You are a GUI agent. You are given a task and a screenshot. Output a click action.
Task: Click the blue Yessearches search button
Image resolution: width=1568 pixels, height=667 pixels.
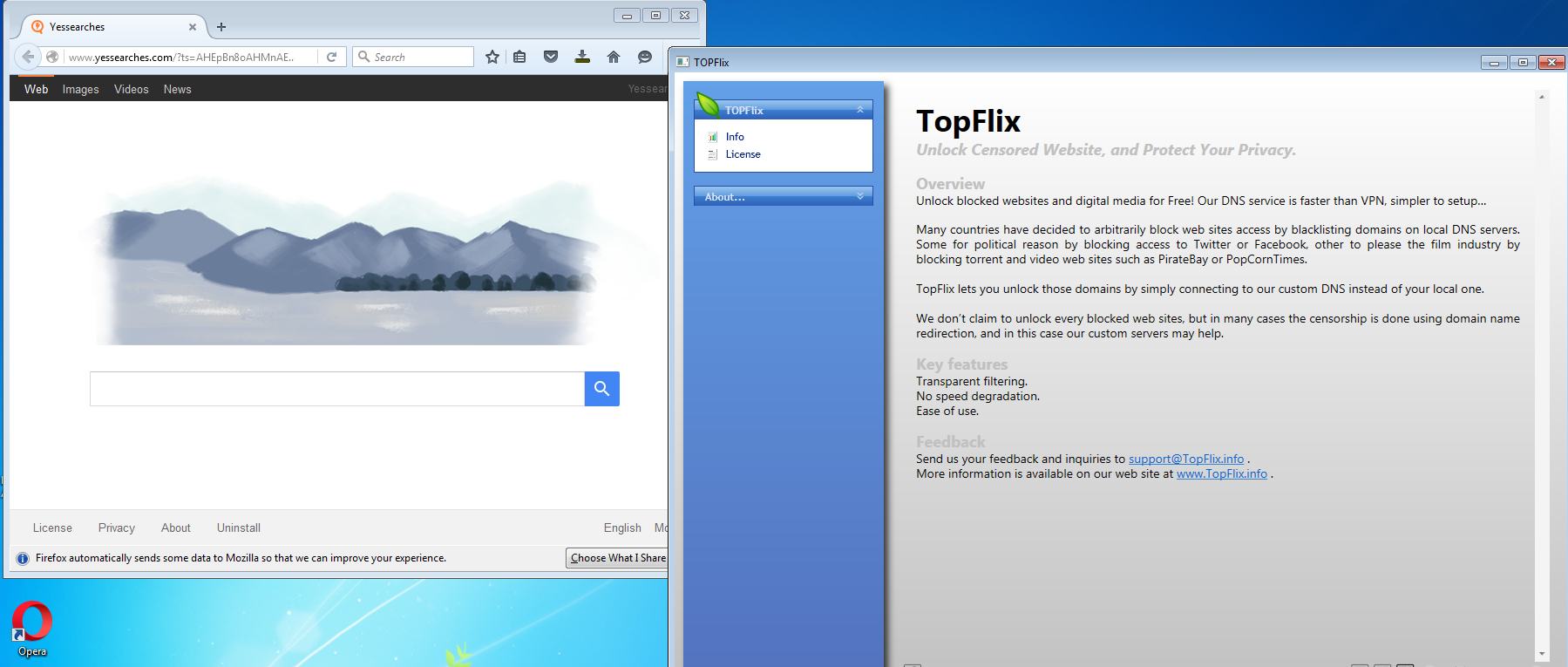point(602,389)
